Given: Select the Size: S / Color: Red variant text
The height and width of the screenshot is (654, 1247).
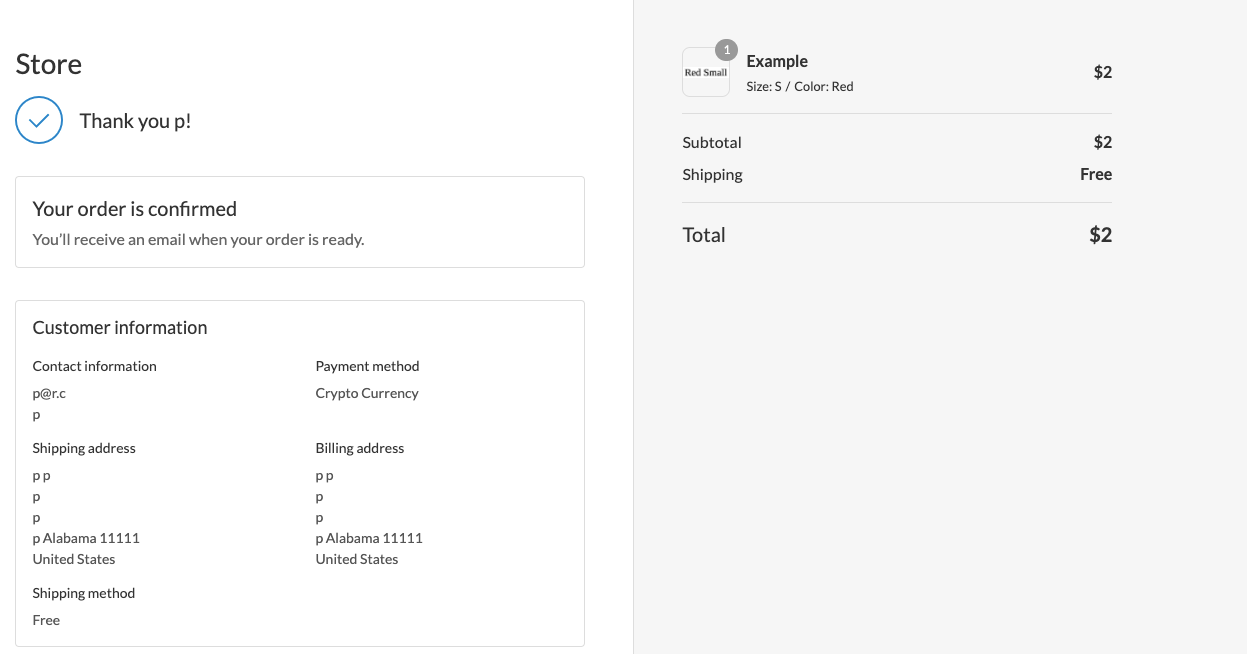Looking at the screenshot, I should point(800,86).
